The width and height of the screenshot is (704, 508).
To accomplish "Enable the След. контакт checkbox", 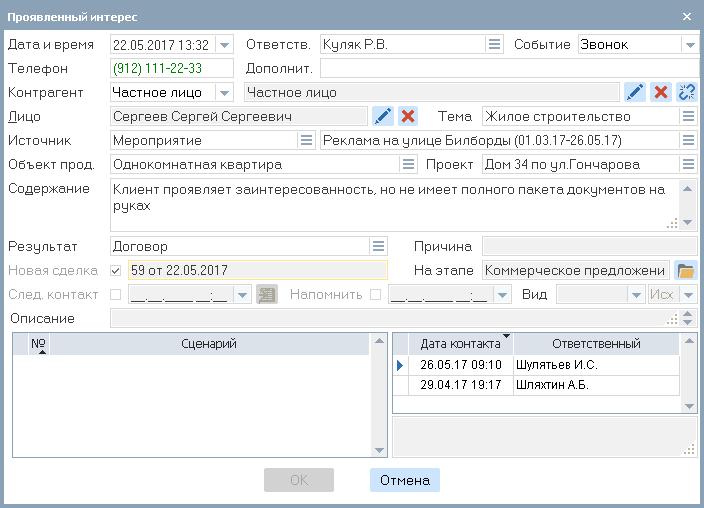I will click(116, 295).
